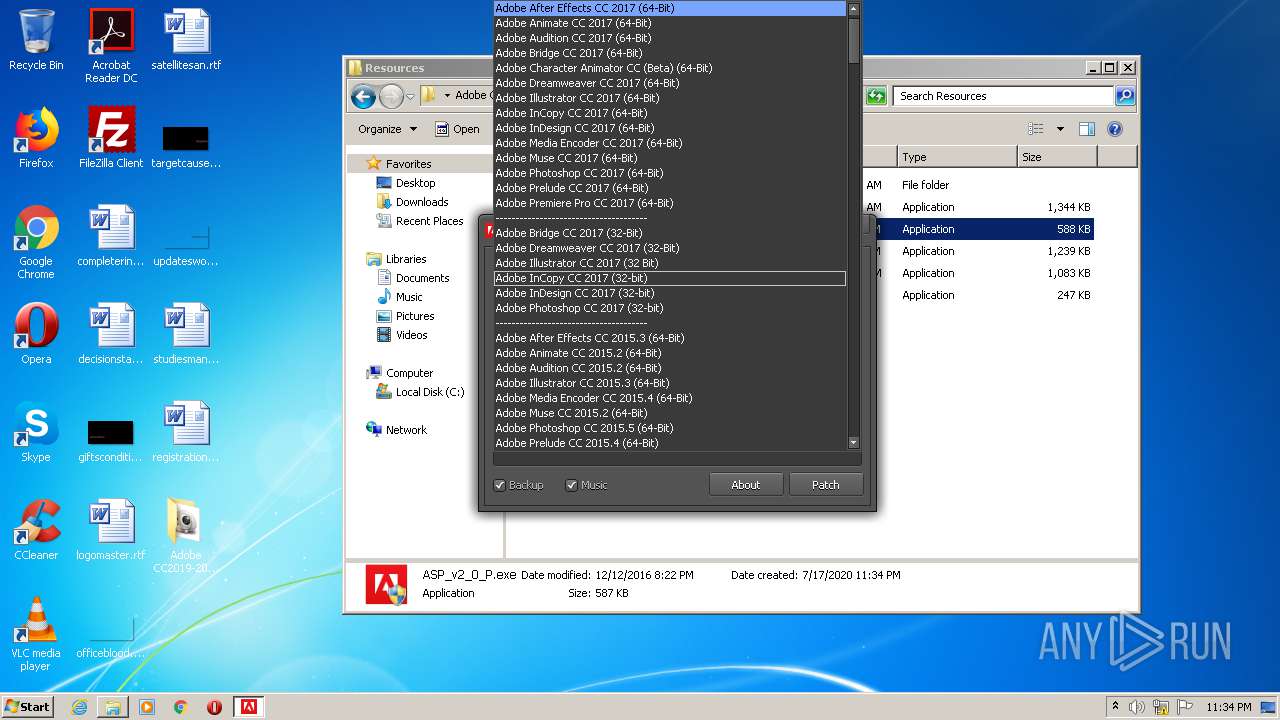Choose Adobe Audition CC 2017 (64-Bit)
Image resolution: width=1280 pixels, height=720 pixels.
[670, 38]
